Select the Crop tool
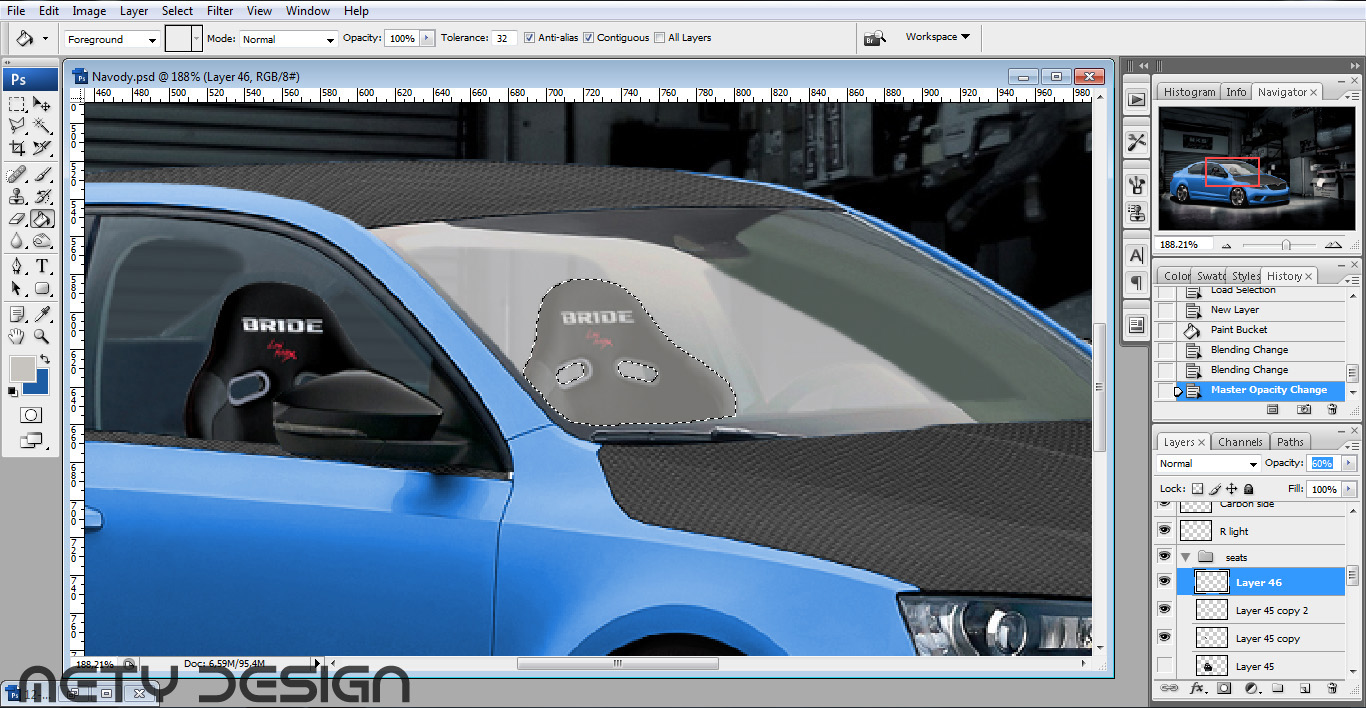The height and width of the screenshot is (708, 1366). coord(17,148)
